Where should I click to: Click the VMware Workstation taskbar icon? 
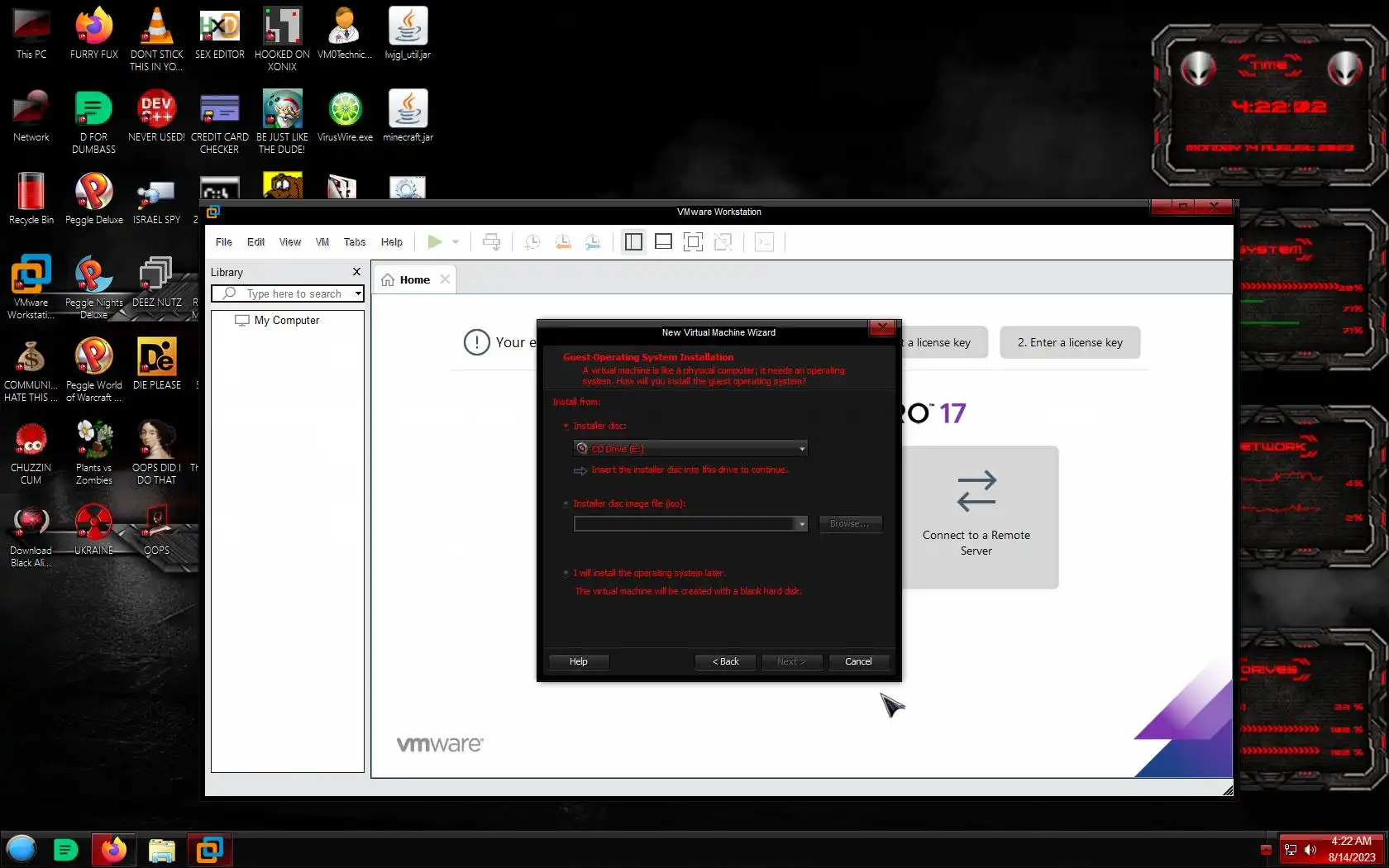tap(210, 850)
